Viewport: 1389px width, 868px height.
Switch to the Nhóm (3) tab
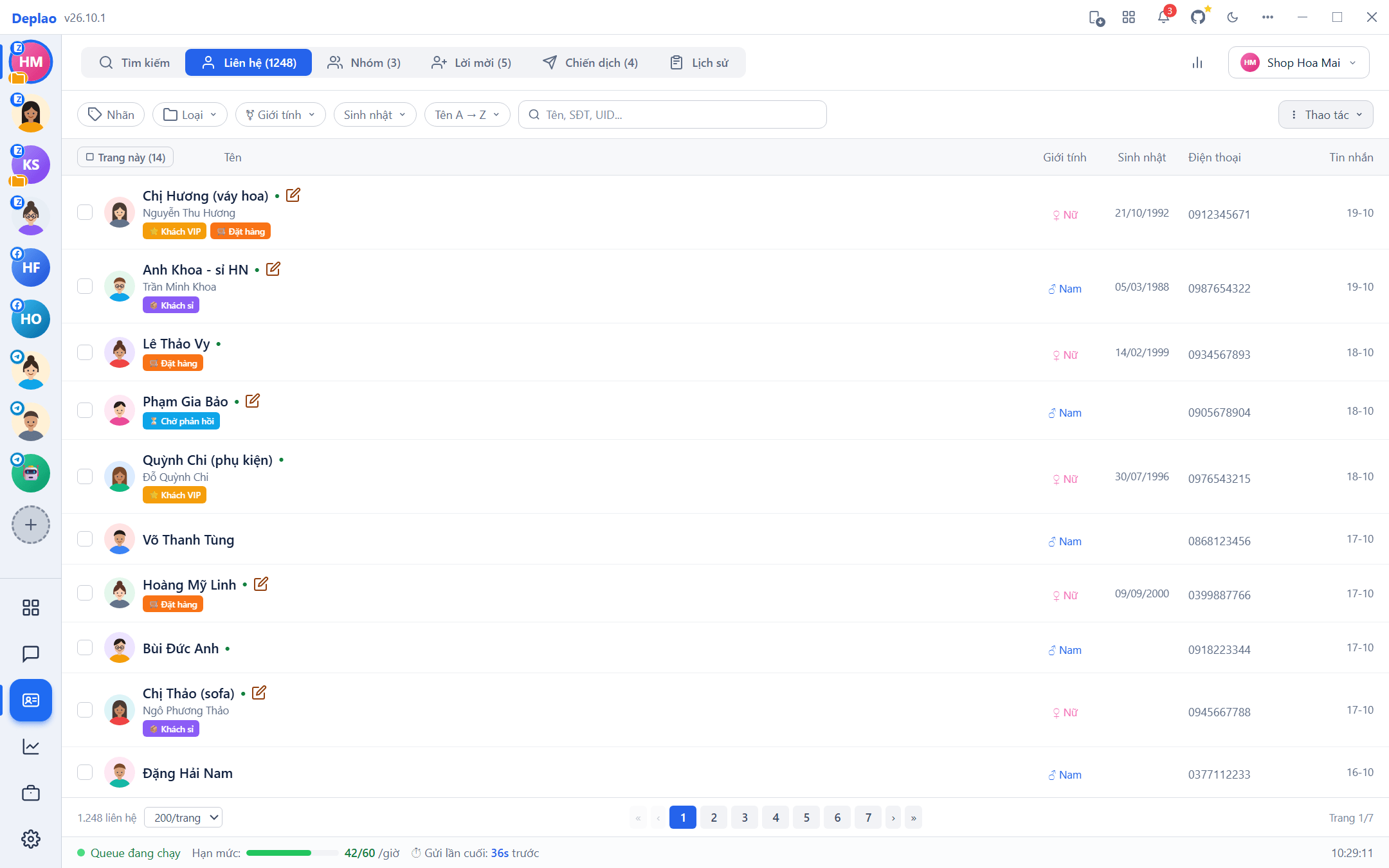click(x=364, y=62)
